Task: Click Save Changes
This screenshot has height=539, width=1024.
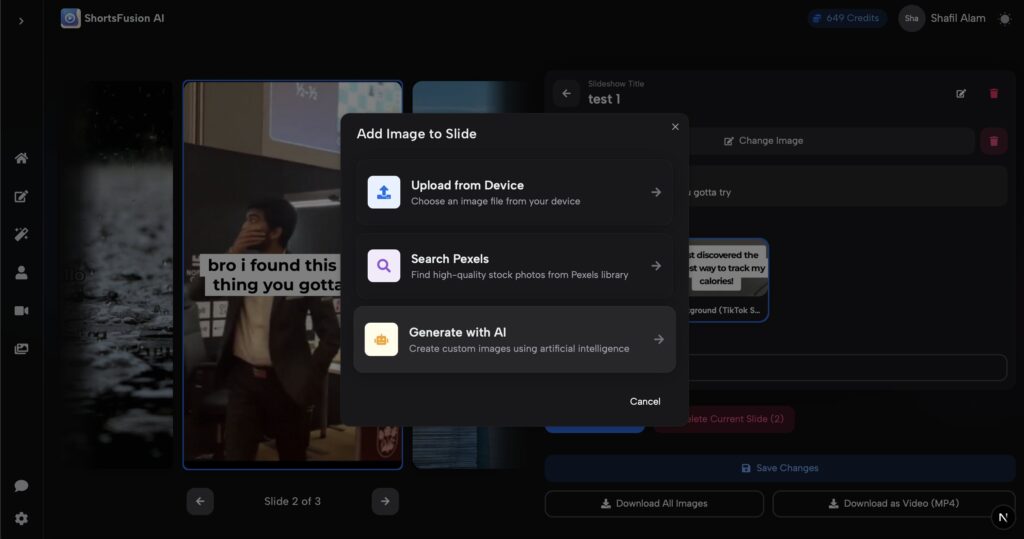Action: coord(780,468)
